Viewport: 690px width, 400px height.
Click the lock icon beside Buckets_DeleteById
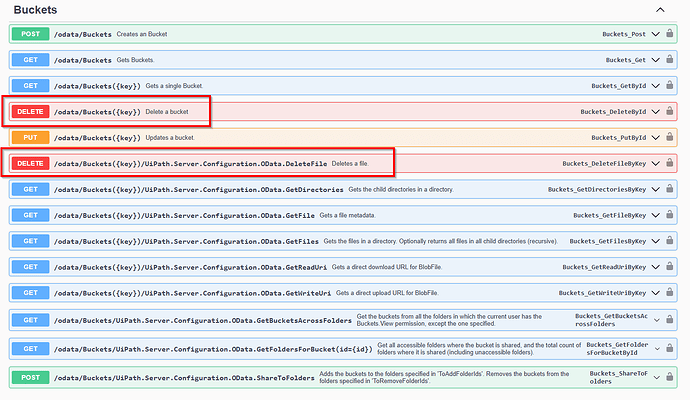(669, 111)
